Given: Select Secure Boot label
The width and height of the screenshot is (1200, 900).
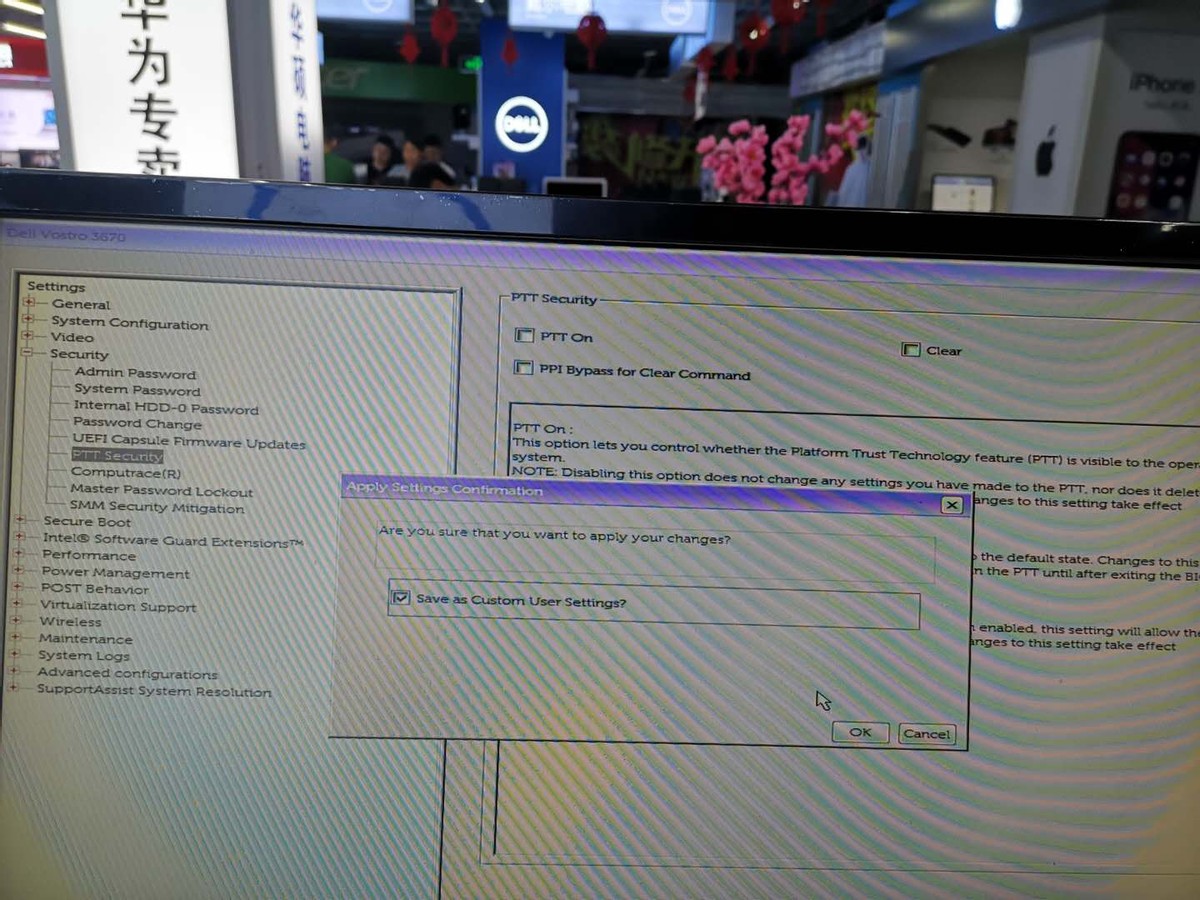Looking at the screenshot, I should point(87,522).
